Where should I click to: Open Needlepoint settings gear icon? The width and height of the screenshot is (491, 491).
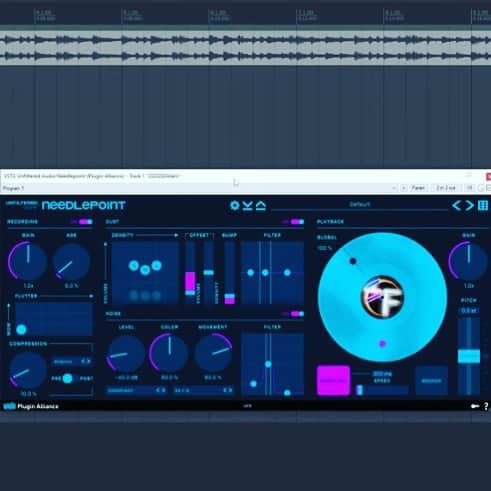pyautogui.click(x=235, y=205)
